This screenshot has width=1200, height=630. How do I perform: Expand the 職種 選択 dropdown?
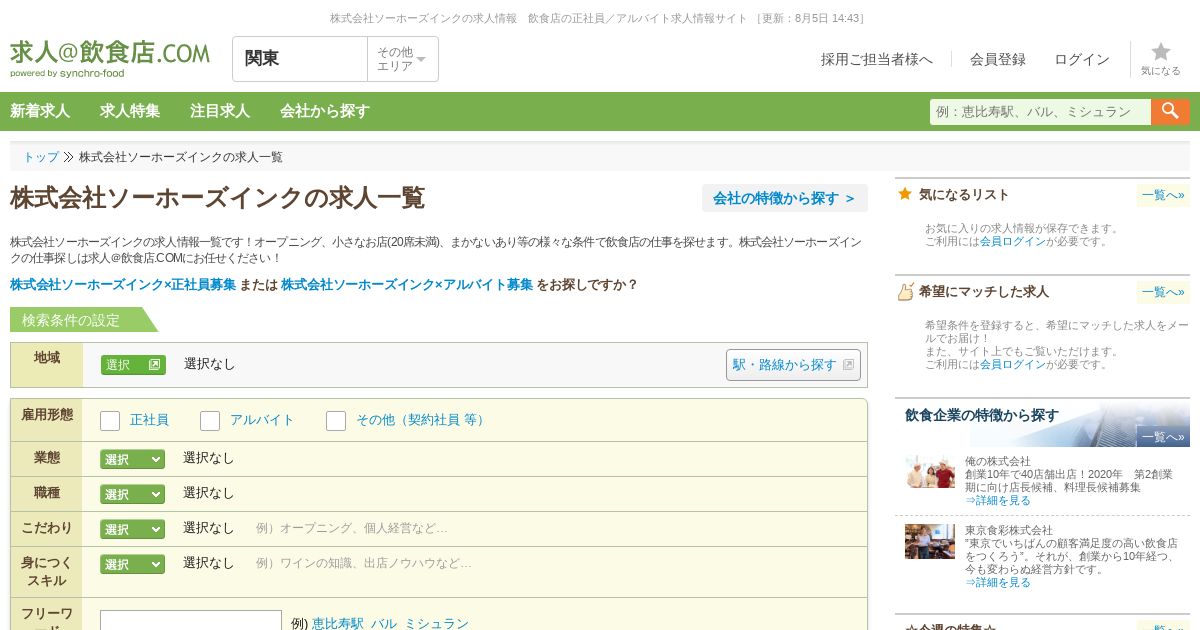pyautogui.click(x=132, y=494)
